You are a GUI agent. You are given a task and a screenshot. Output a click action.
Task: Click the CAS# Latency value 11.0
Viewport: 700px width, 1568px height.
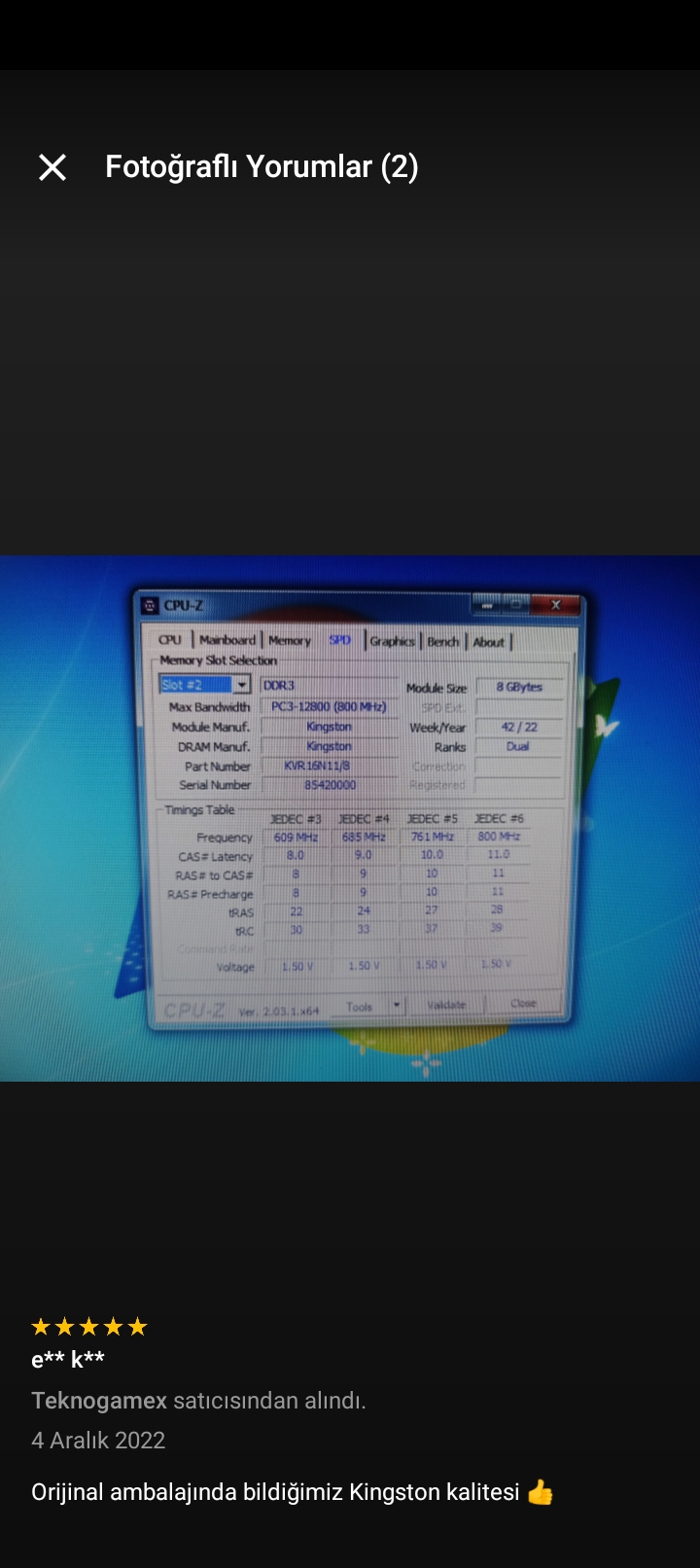click(498, 854)
